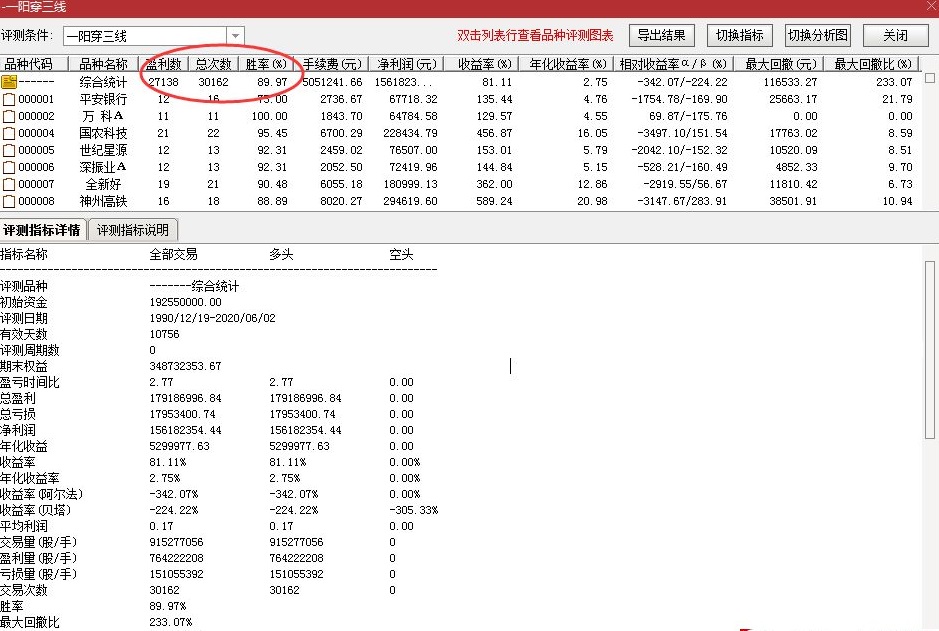Click the -305.33% beta value

pos(414,510)
